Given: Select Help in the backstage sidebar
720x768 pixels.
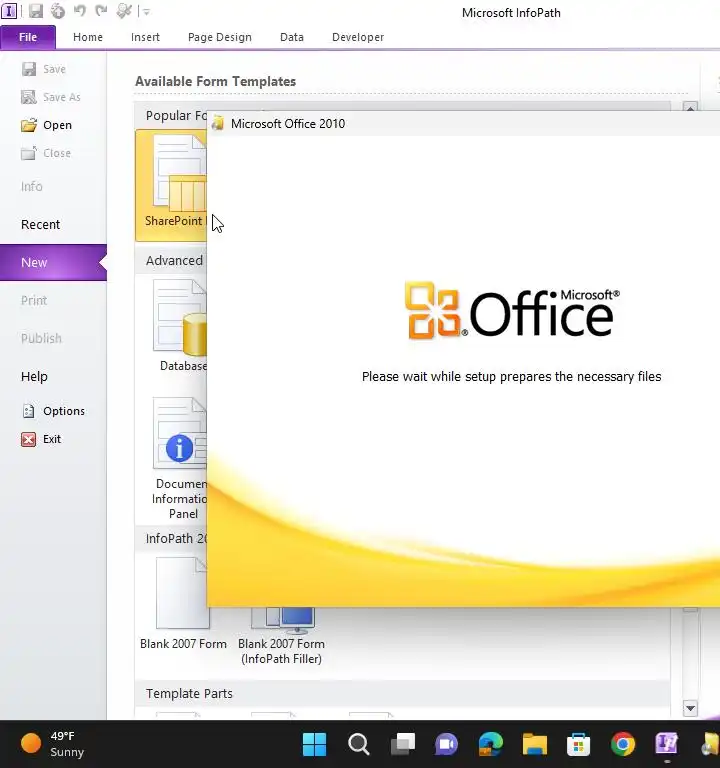Looking at the screenshot, I should (34, 376).
